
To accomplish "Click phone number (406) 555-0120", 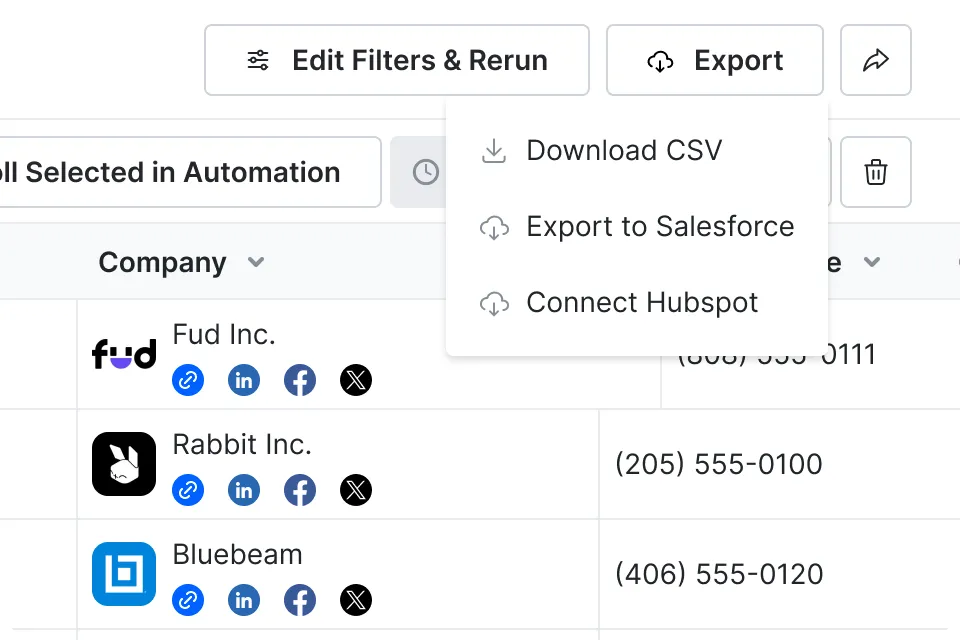I will click(x=719, y=574).
